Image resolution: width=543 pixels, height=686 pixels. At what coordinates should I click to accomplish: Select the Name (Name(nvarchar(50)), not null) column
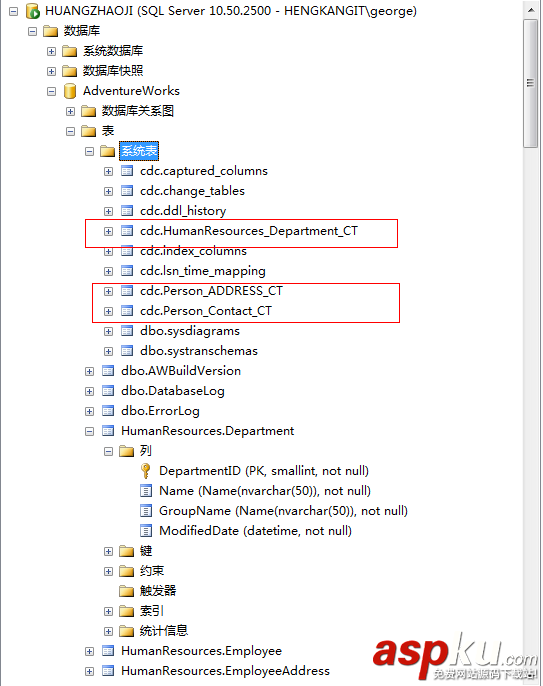tap(265, 491)
